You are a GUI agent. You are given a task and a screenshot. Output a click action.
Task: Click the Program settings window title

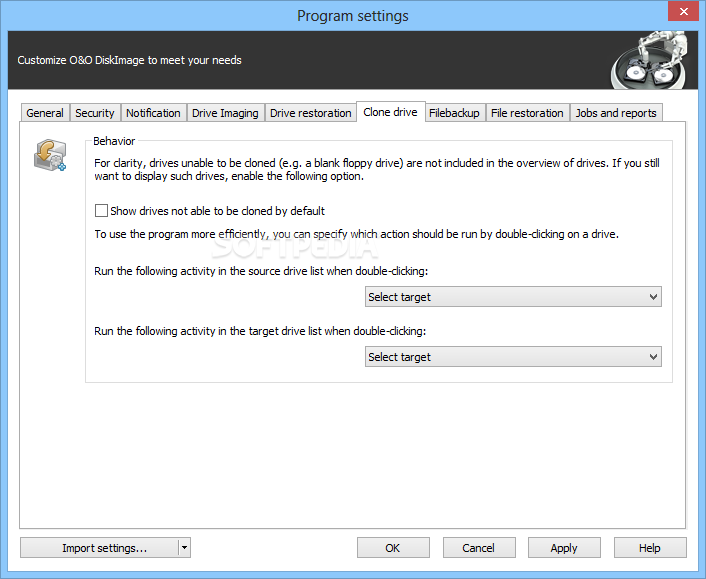pyautogui.click(x=353, y=16)
